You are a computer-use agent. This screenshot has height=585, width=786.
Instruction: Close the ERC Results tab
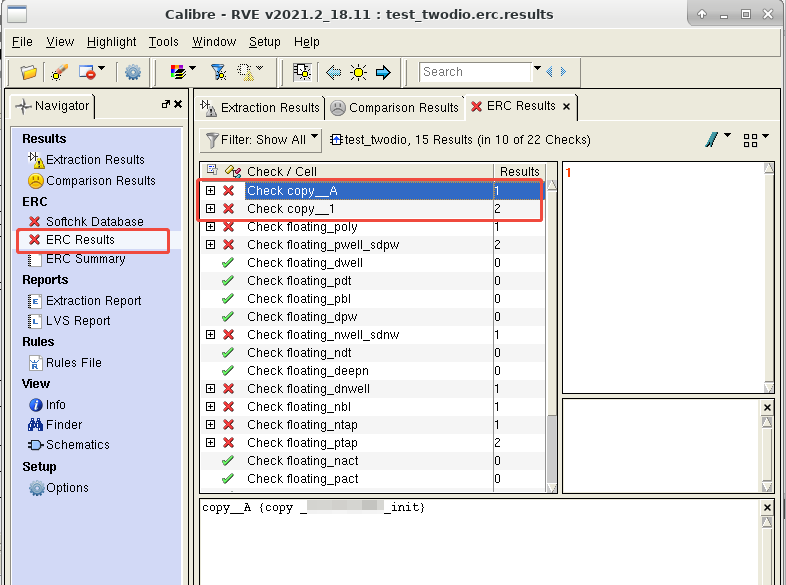(x=566, y=106)
